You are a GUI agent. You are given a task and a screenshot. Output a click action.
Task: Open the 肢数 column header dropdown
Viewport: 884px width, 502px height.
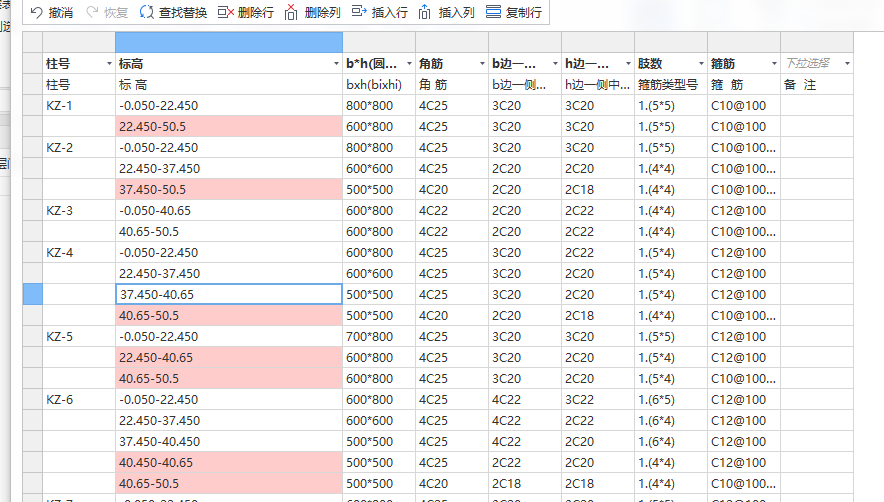pyautogui.click(x=701, y=64)
